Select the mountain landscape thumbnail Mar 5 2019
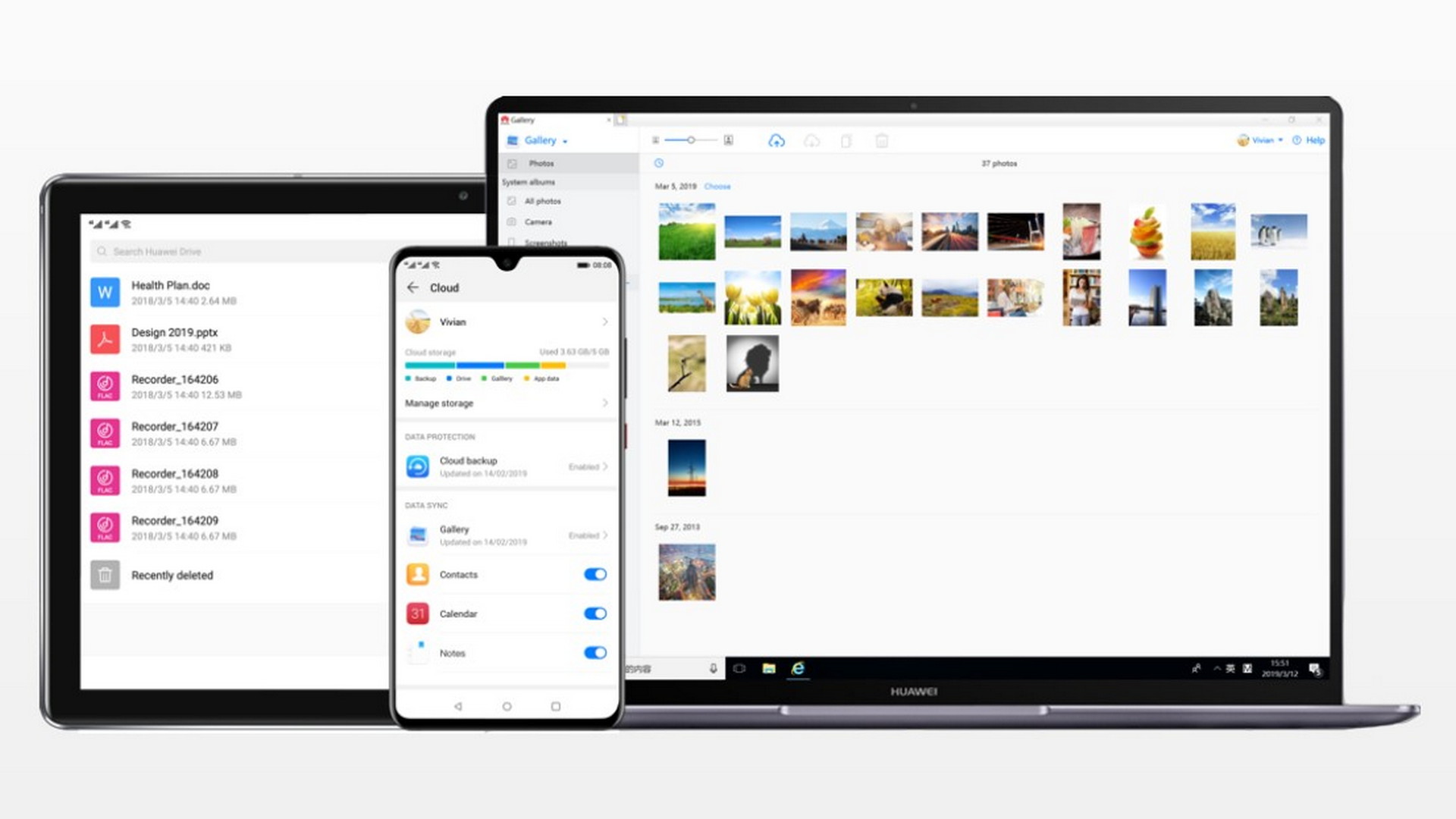The image size is (1456, 819). click(x=819, y=231)
